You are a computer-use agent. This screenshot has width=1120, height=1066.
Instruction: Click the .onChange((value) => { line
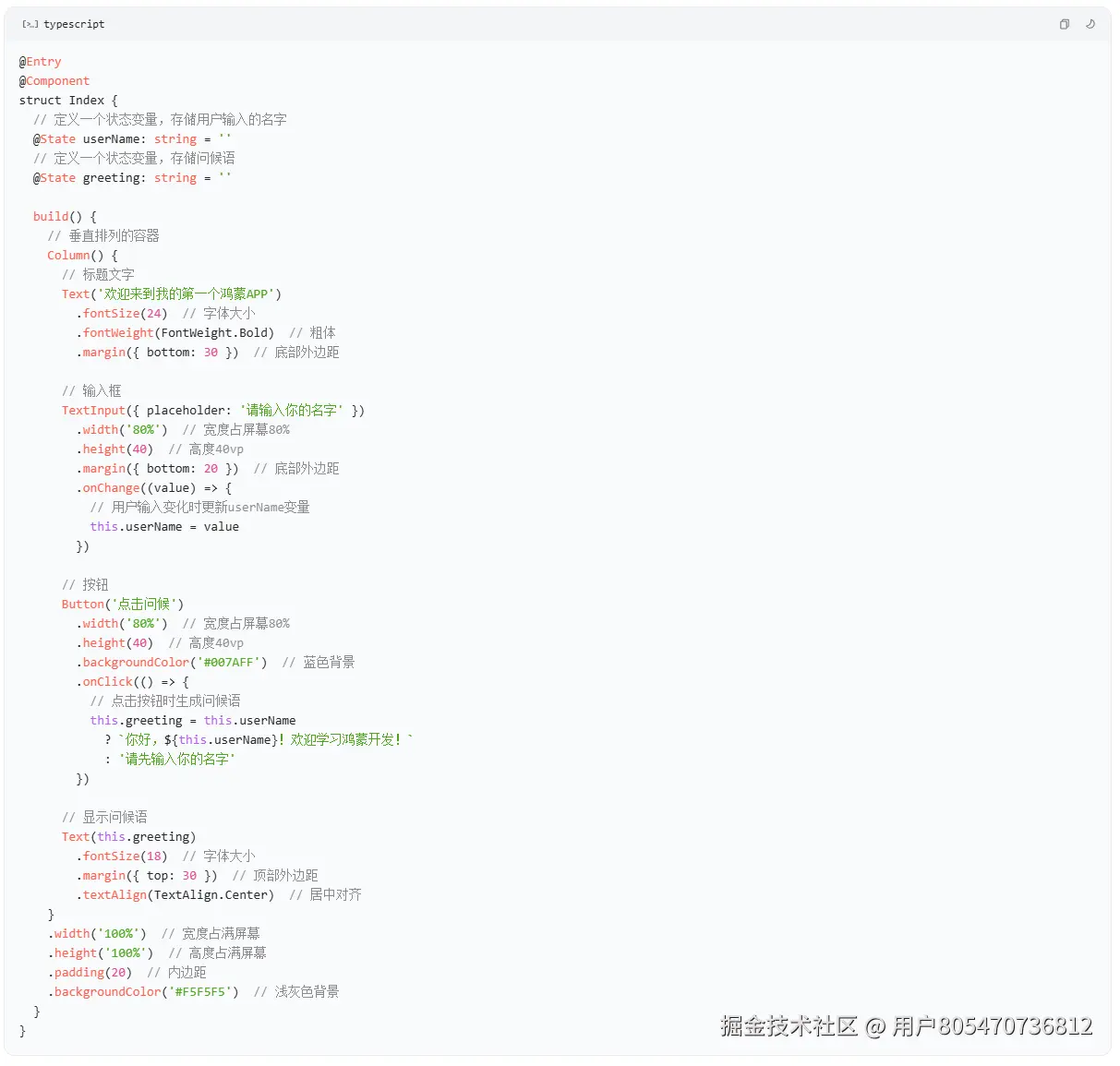point(154,488)
